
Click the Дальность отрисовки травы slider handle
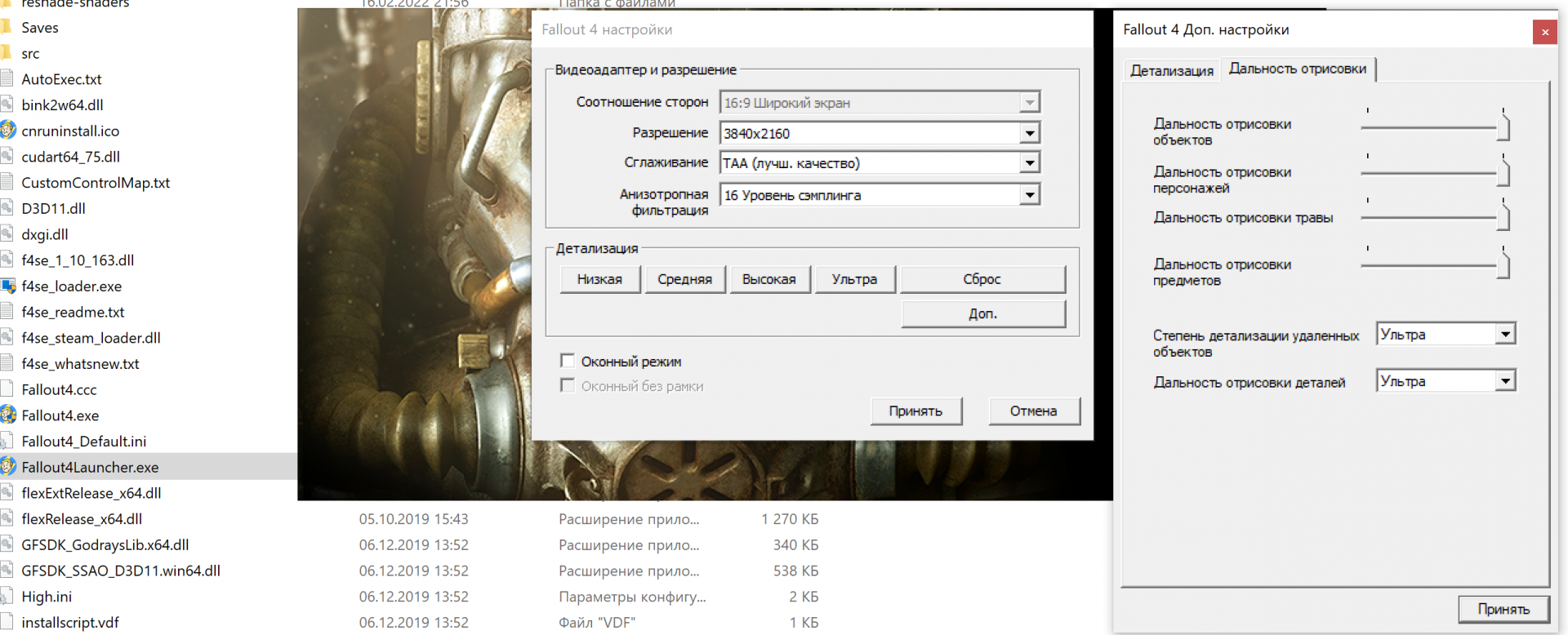(x=1503, y=217)
